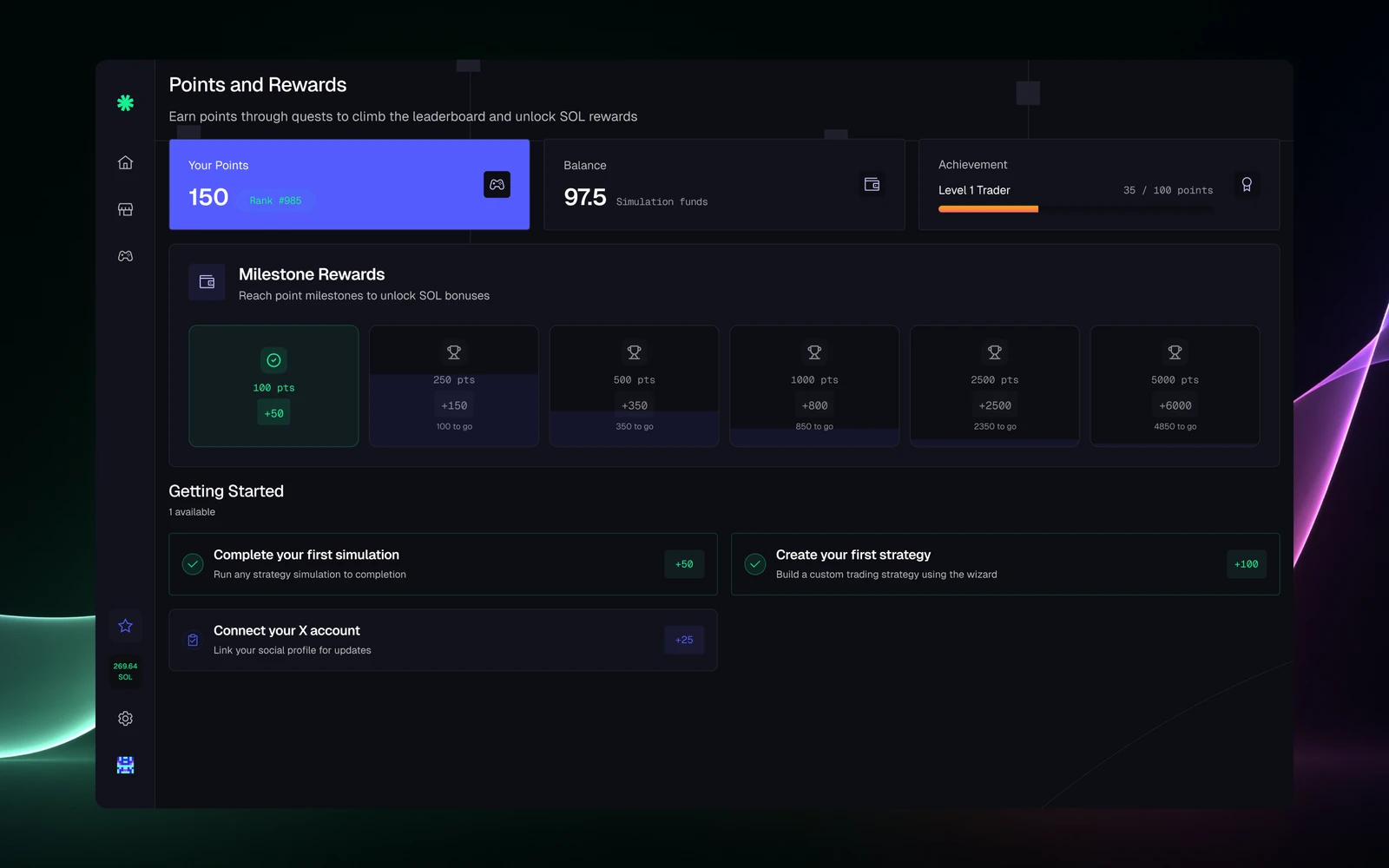Viewport: 1389px width, 868px height.
Task: Click the achievement badge icon
Action: coord(1247,184)
